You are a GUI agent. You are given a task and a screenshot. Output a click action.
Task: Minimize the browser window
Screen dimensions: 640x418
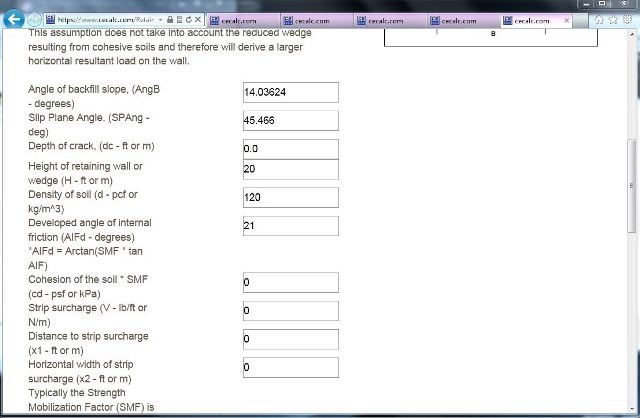(x=586, y=4)
